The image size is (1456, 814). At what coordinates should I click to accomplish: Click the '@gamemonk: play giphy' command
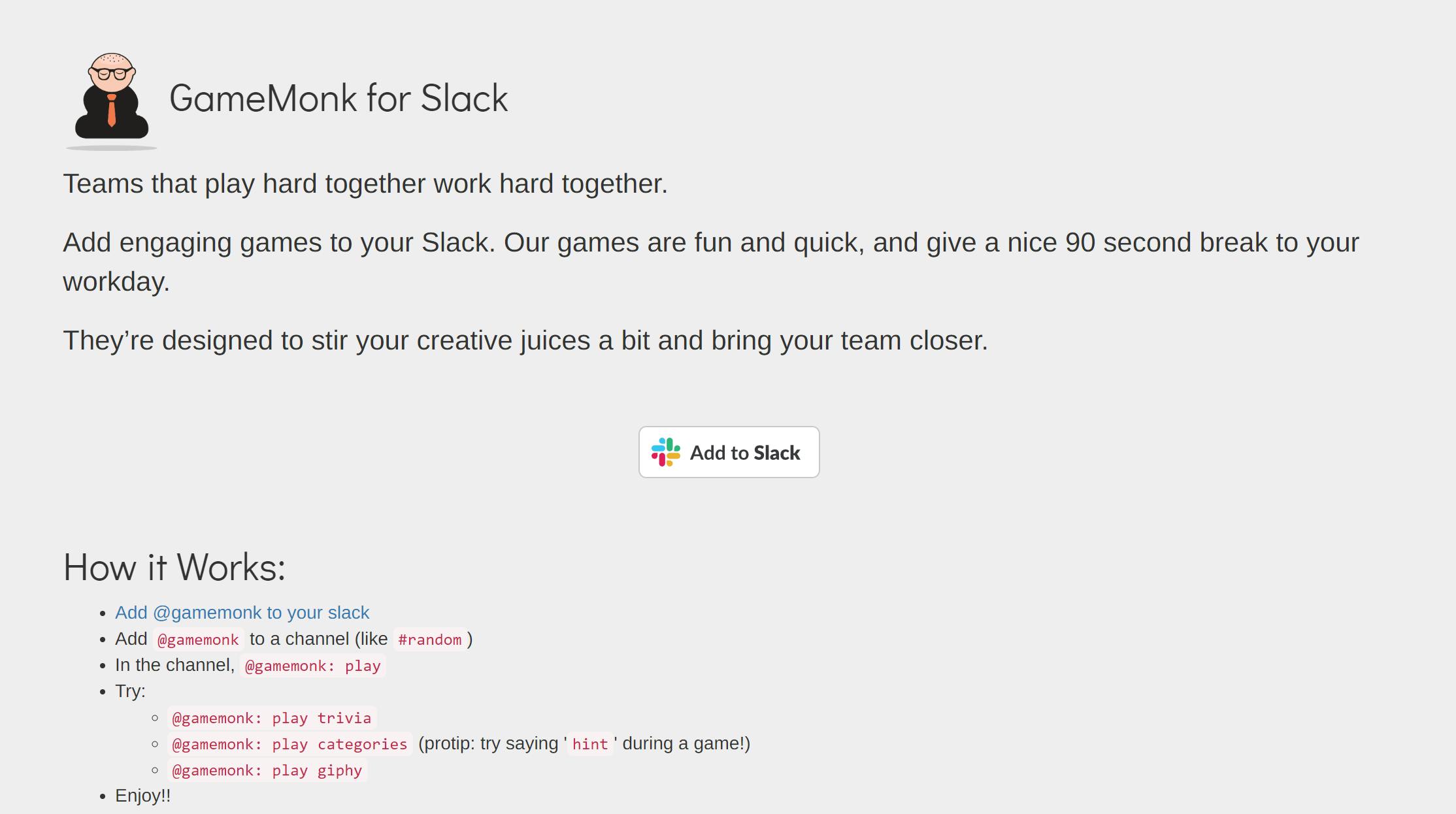[267, 770]
